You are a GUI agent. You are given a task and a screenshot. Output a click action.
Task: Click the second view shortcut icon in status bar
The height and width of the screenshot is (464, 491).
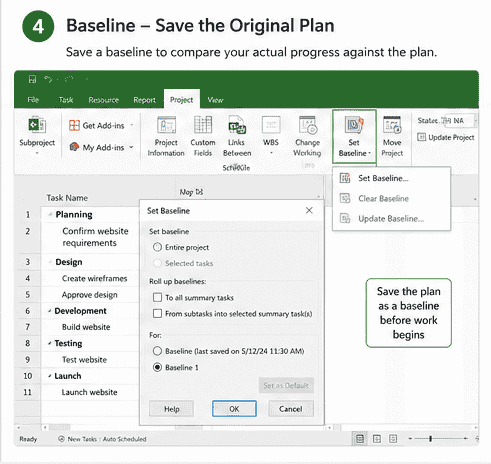coord(377,439)
